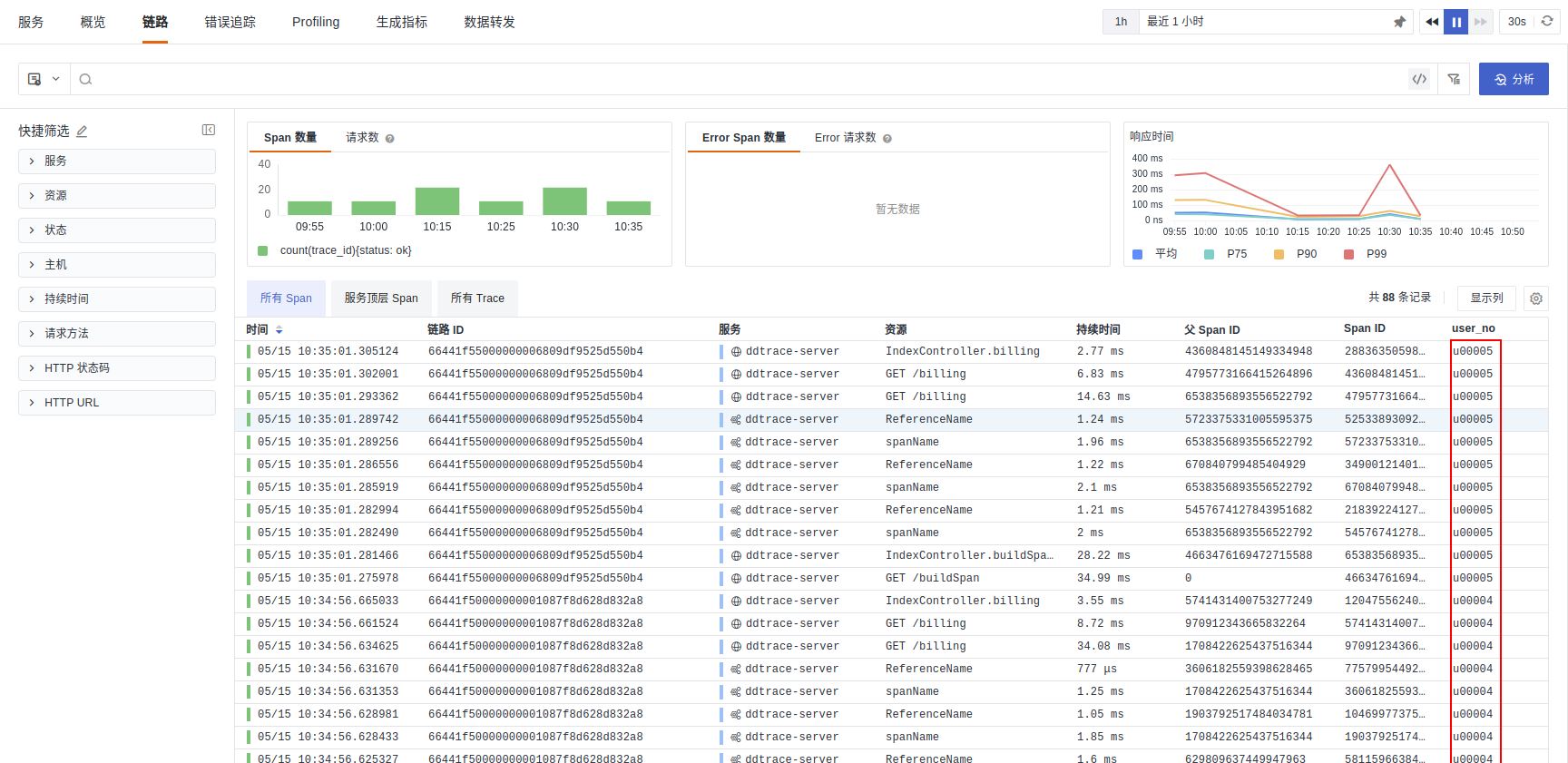Viewport: 1568px width, 763px height.
Task: Collapse the quick filter sidebar
Action: 209,130
